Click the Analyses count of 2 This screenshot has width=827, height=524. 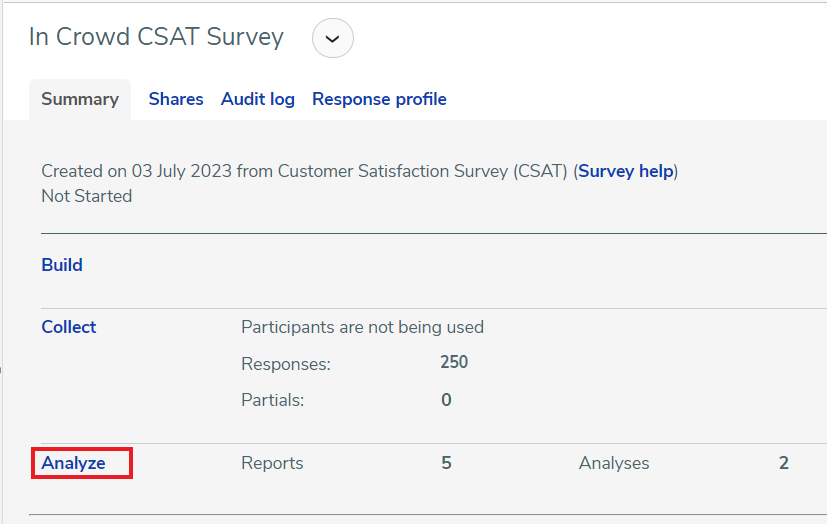(784, 463)
